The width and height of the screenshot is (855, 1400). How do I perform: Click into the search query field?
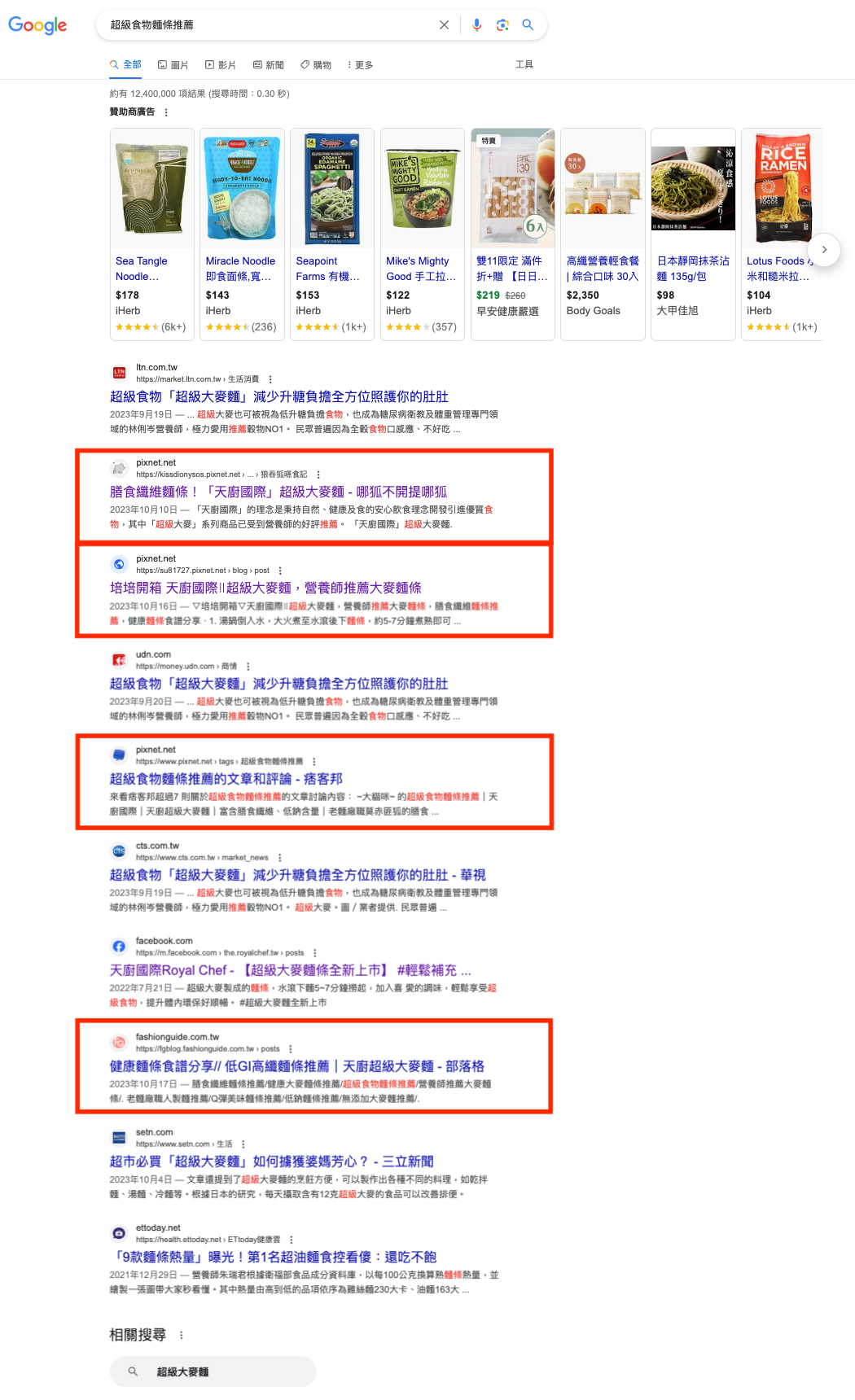pos(269,25)
